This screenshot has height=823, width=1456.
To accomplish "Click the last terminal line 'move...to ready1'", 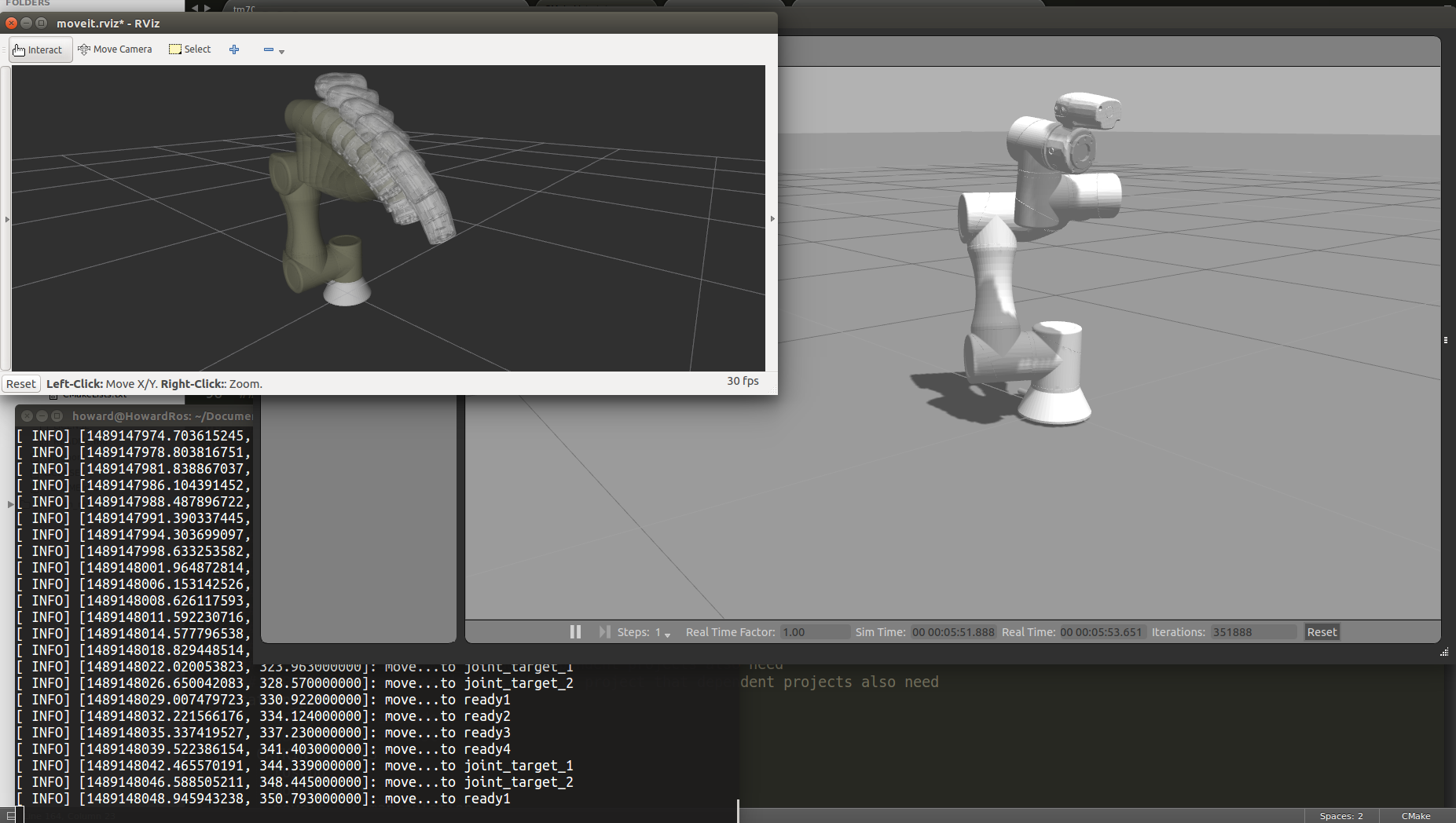I will tap(264, 799).
